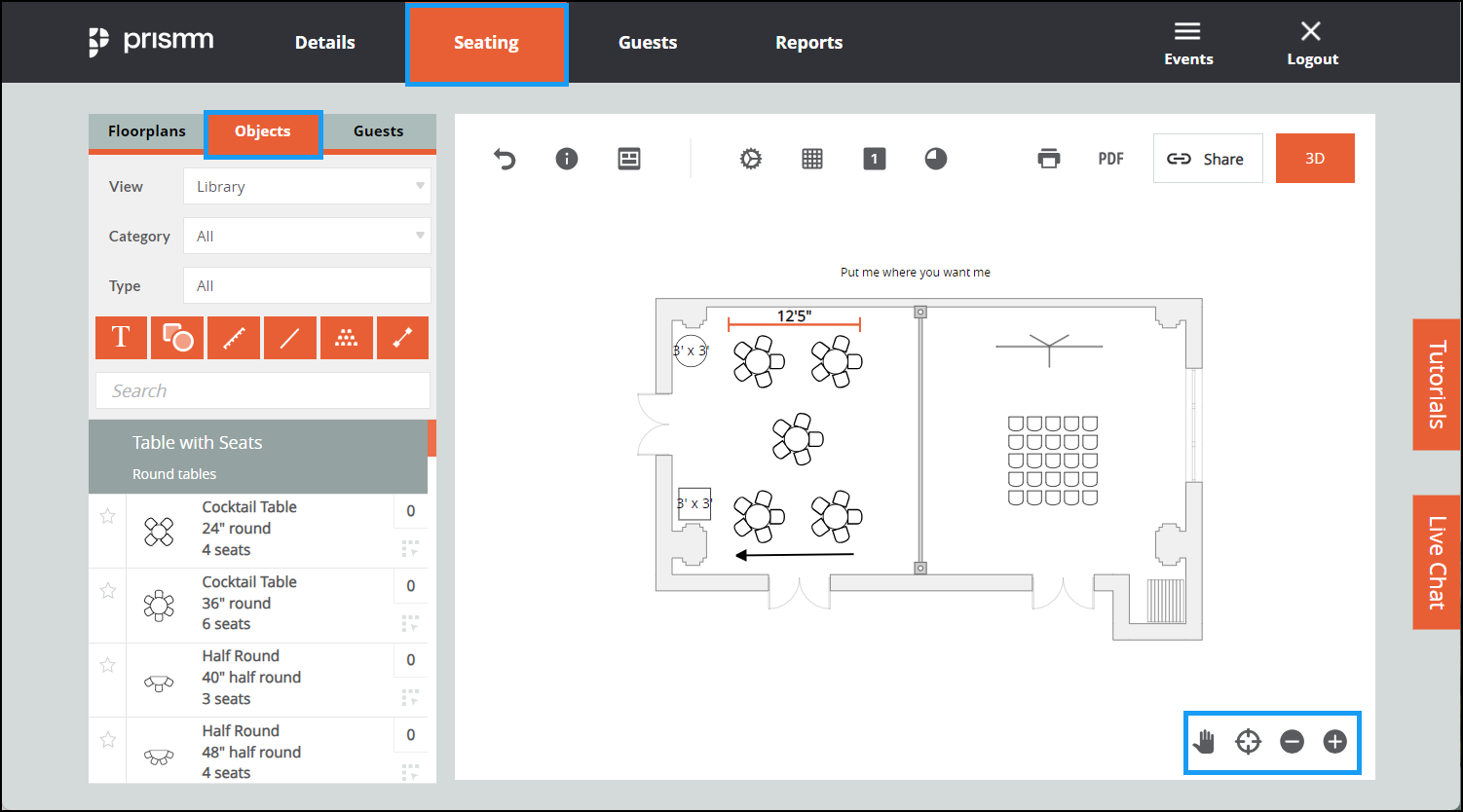Switch to the Guests tab
Screen dimensions: 1463x812
[x=378, y=130]
